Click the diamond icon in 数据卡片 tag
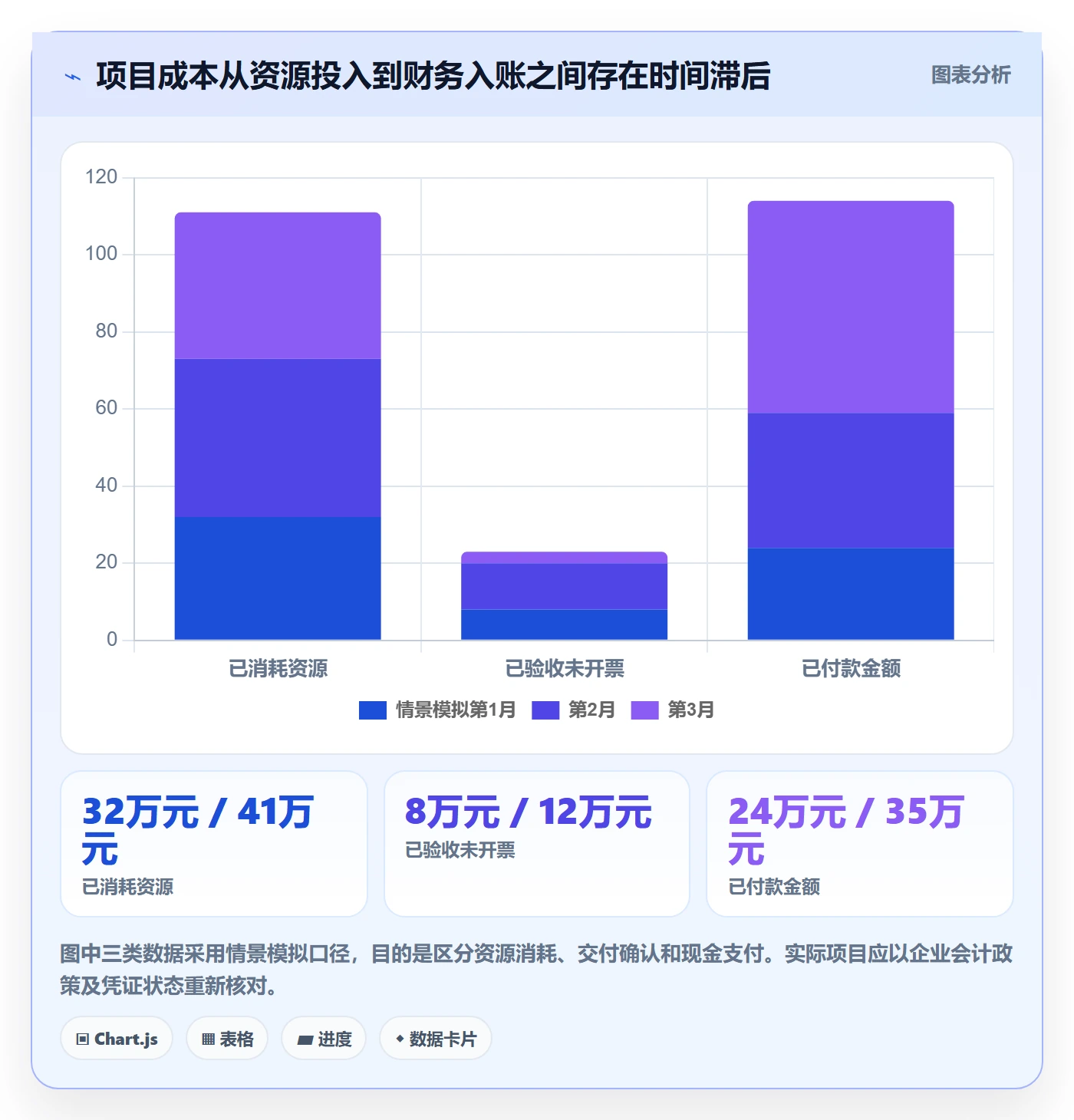Screen dimensions: 1074x1120 click(399, 1039)
